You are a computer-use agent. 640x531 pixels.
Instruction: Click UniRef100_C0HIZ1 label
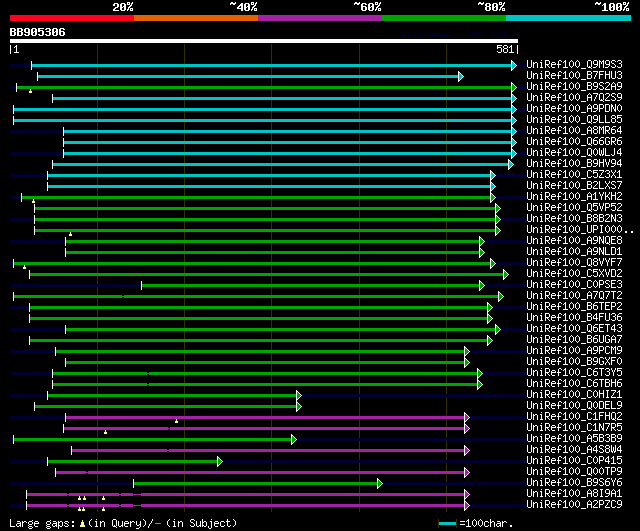574,395
